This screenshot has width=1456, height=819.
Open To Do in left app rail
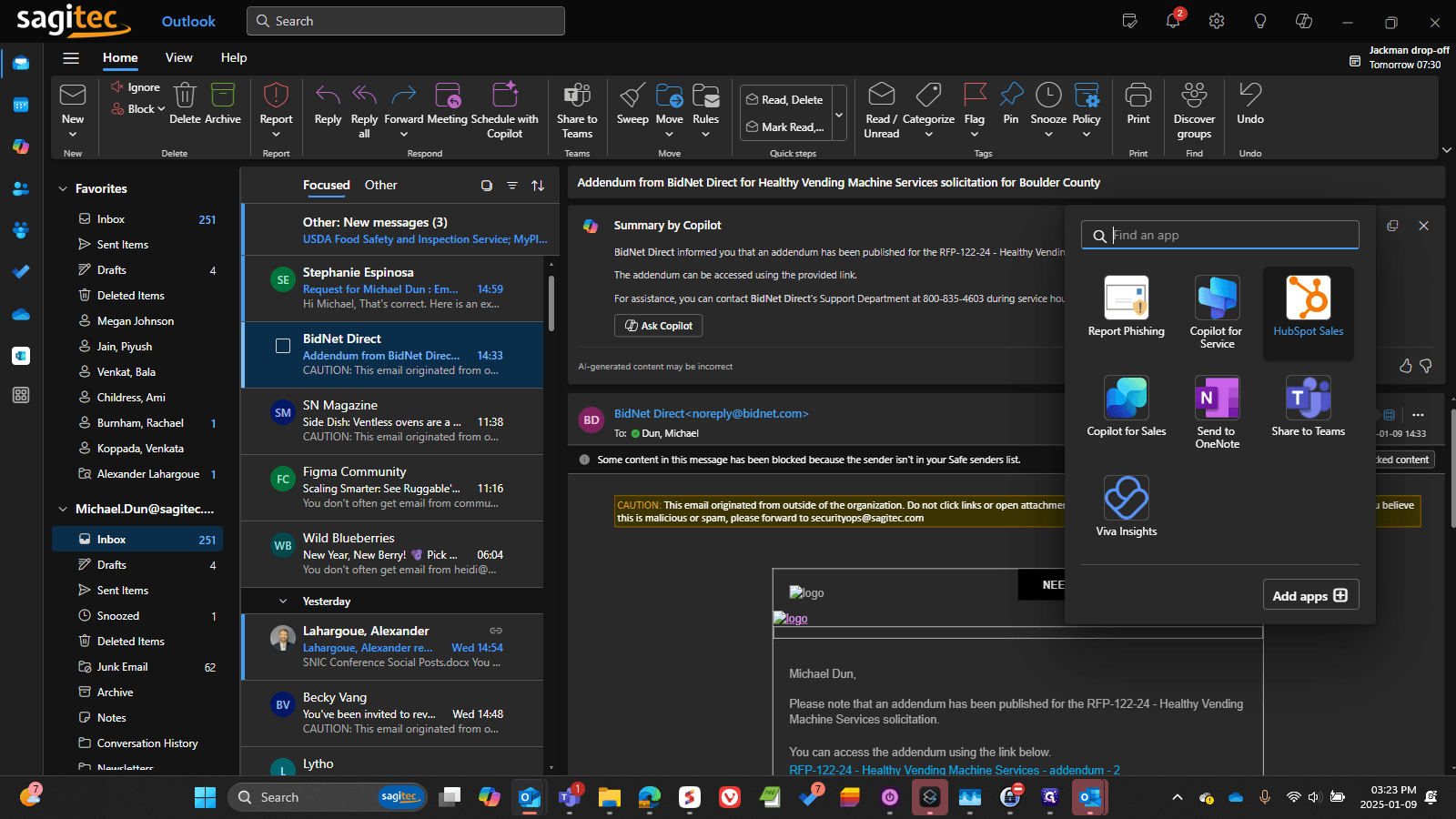point(21,272)
